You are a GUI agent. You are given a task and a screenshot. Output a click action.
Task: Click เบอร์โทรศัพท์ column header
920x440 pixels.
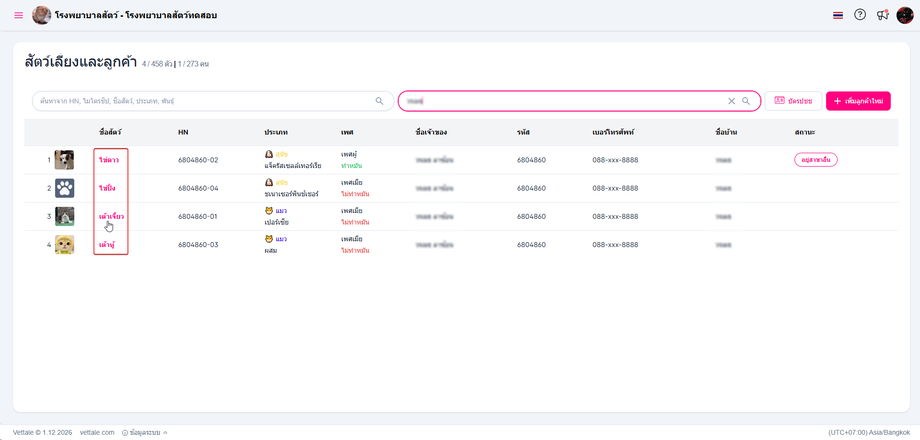click(613, 133)
